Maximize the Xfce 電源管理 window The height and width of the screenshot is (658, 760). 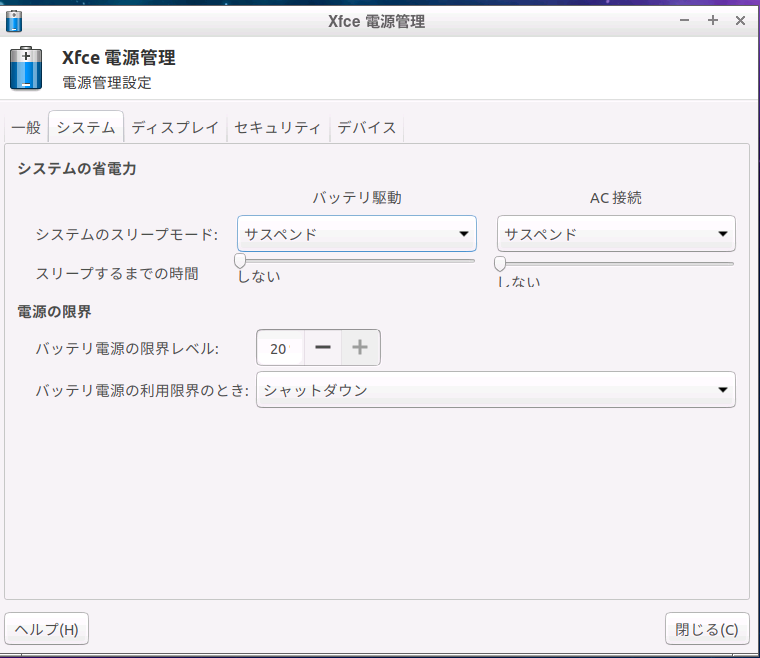coord(712,20)
